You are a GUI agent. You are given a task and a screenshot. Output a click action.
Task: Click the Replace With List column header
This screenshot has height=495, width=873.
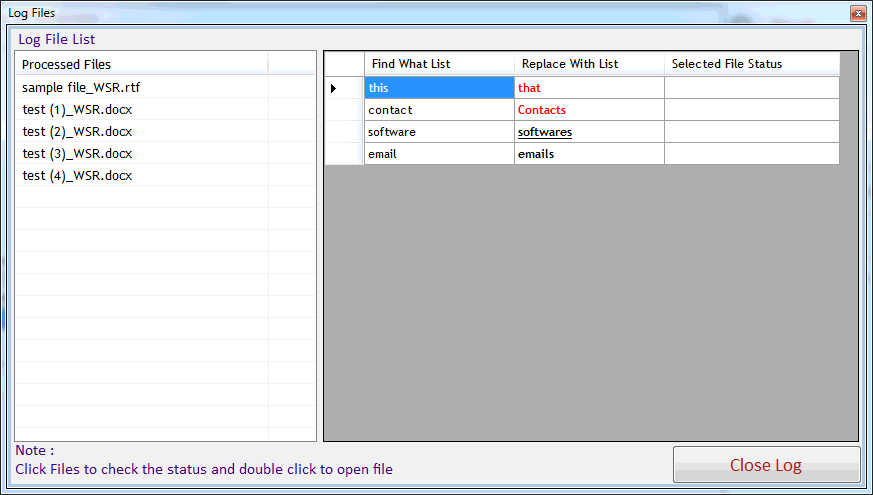(590, 64)
